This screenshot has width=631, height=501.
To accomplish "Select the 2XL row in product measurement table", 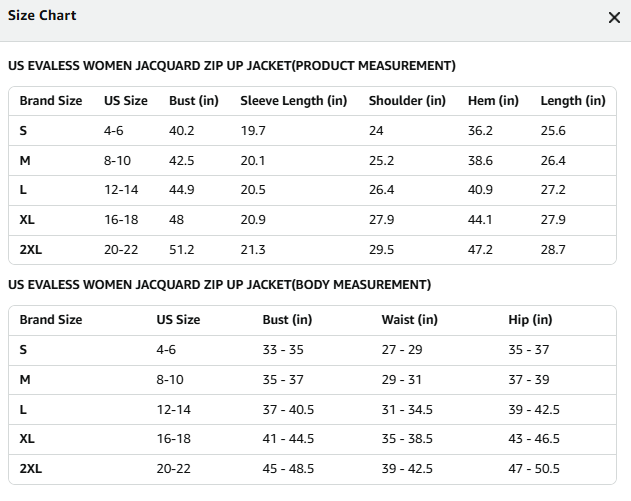I will [x=312, y=250].
